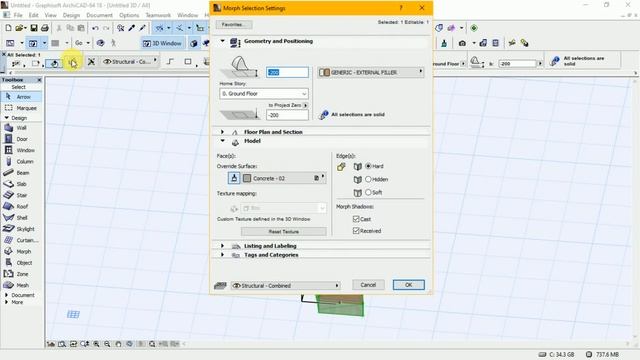The height and width of the screenshot is (360, 640).
Task: Select the Hard edge radio button
Action: [x=368, y=166]
